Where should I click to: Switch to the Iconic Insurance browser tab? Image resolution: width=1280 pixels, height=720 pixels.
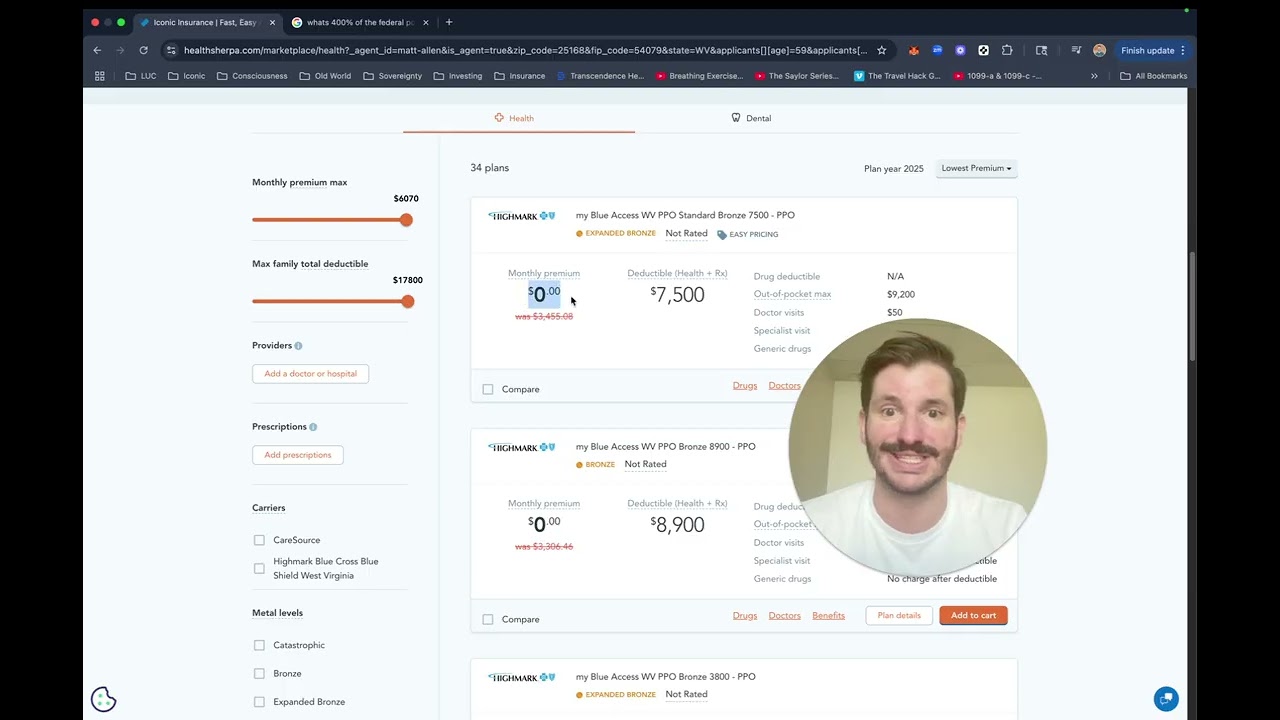click(207, 22)
